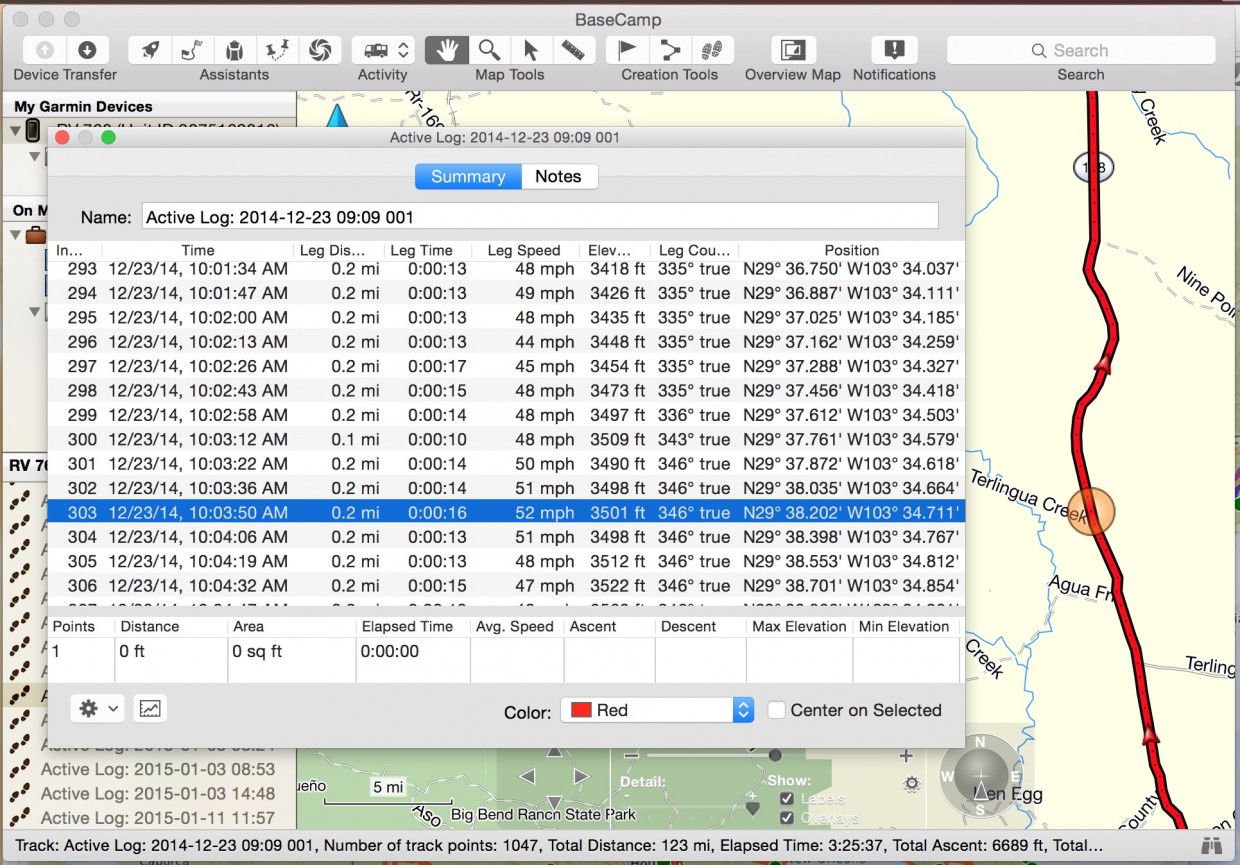The image size is (1240, 865).
Task: Sort by the Elevation column header
Action: (617, 250)
